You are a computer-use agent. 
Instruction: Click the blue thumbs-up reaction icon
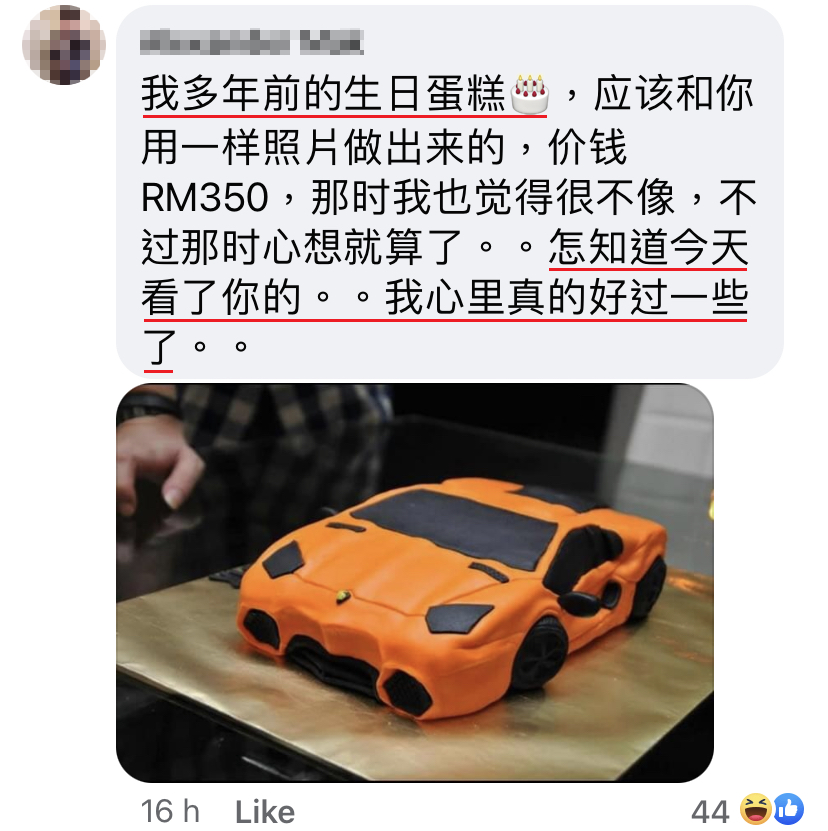(x=788, y=809)
